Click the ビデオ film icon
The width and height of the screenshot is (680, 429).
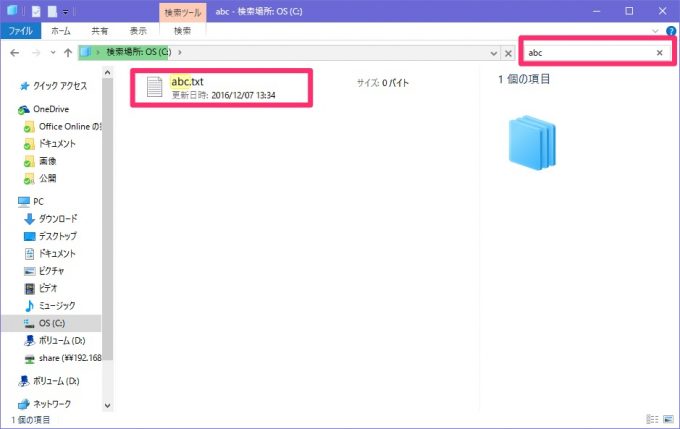pyautogui.click(x=29, y=289)
